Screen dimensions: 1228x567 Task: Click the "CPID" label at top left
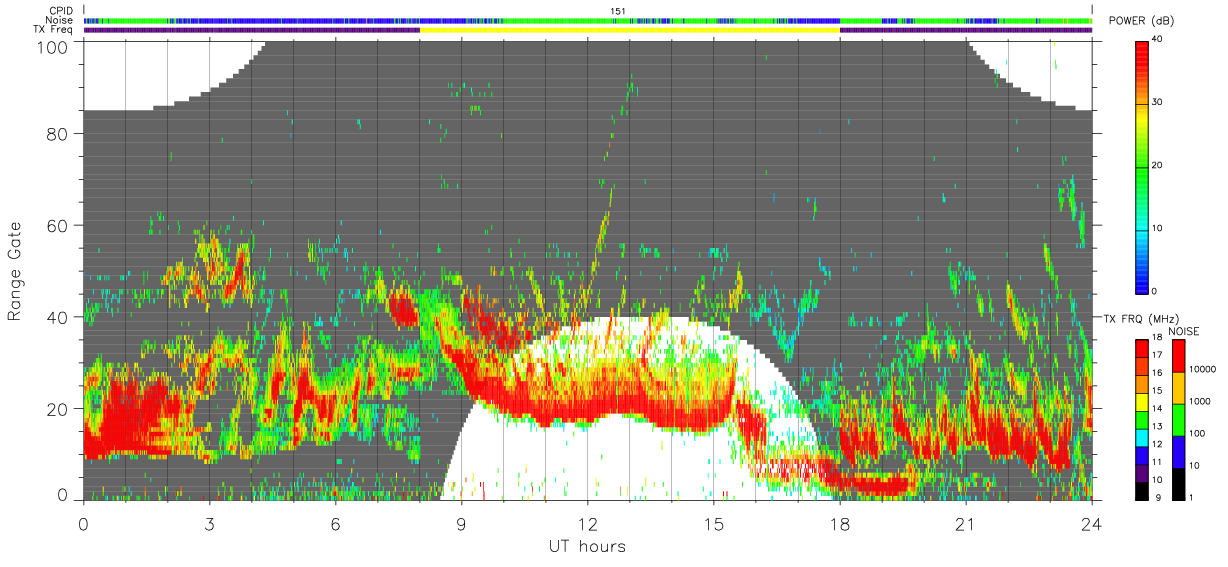62,10
